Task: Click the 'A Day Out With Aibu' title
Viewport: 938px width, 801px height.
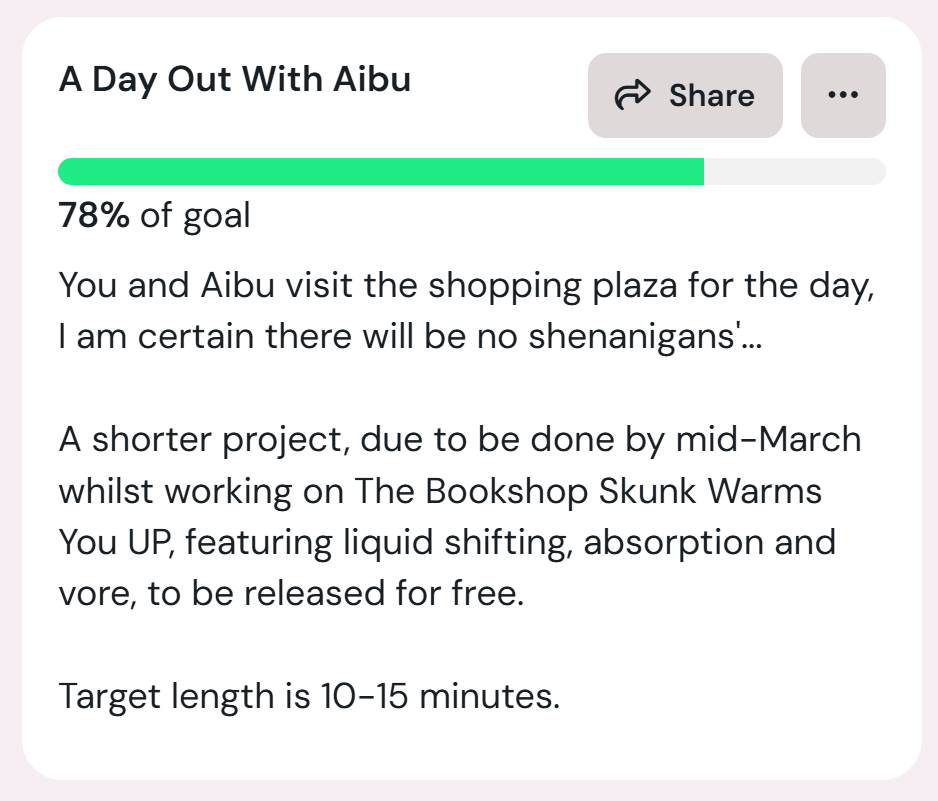Action: [235, 79]
